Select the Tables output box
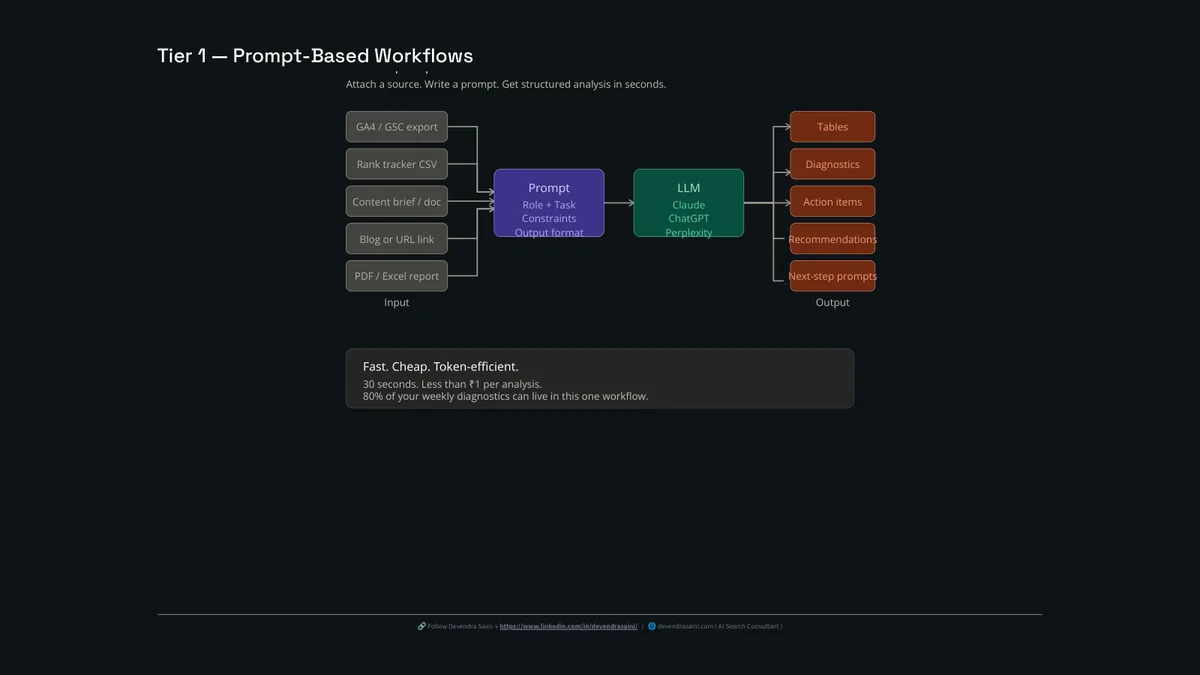 (x=832, y=127)
